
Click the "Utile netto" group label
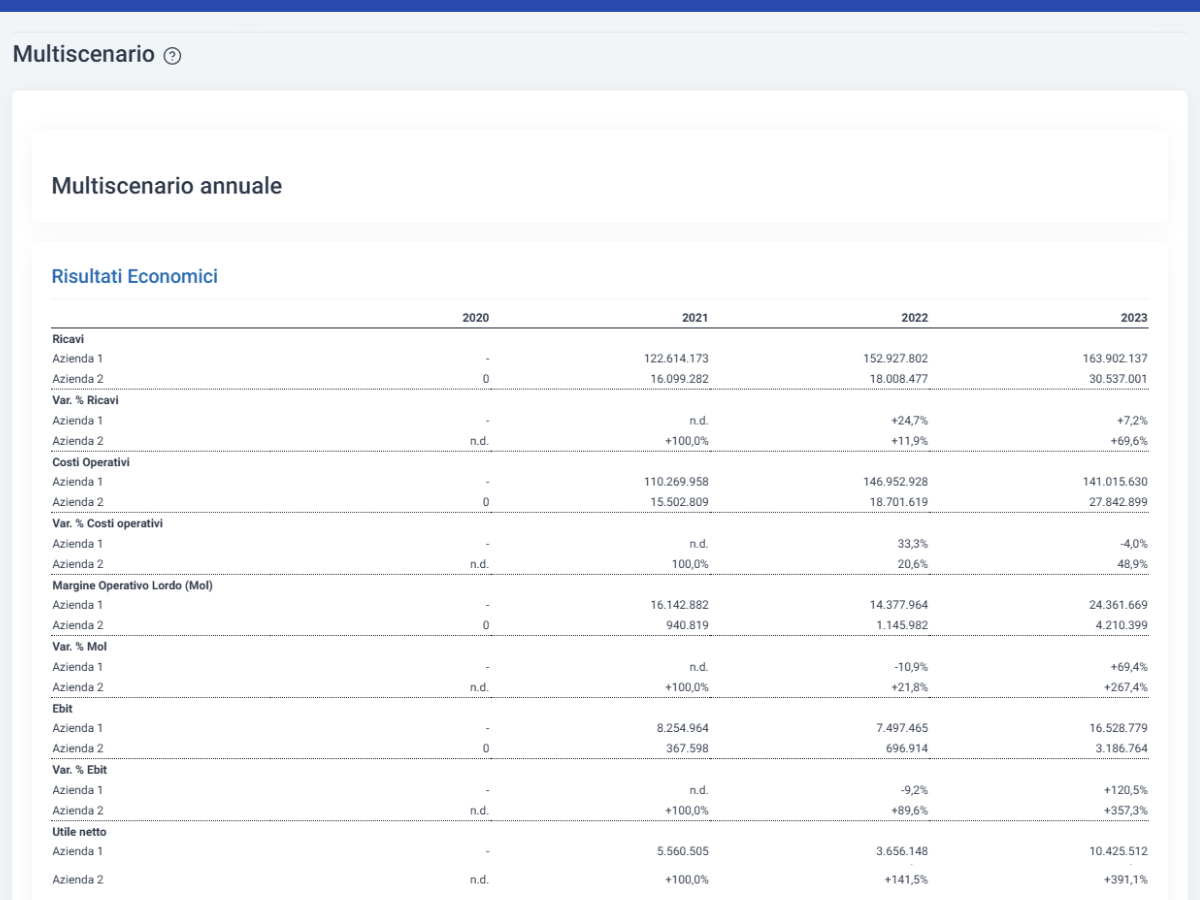[79, 831]
